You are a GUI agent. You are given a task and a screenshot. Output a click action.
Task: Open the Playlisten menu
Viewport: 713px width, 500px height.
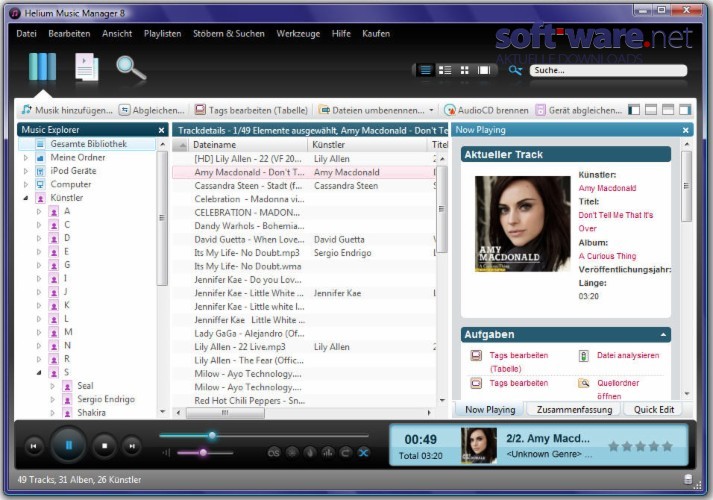pyautogui.click(x=162, y=34)
